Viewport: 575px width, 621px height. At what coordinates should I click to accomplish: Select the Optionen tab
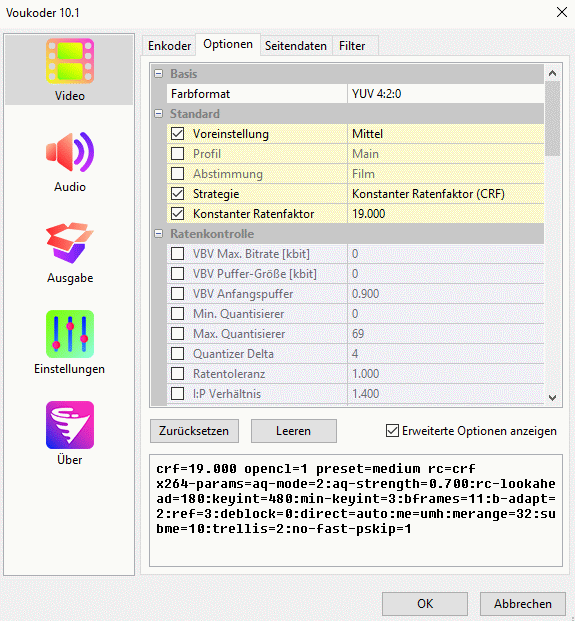click(x=228, y=44)
